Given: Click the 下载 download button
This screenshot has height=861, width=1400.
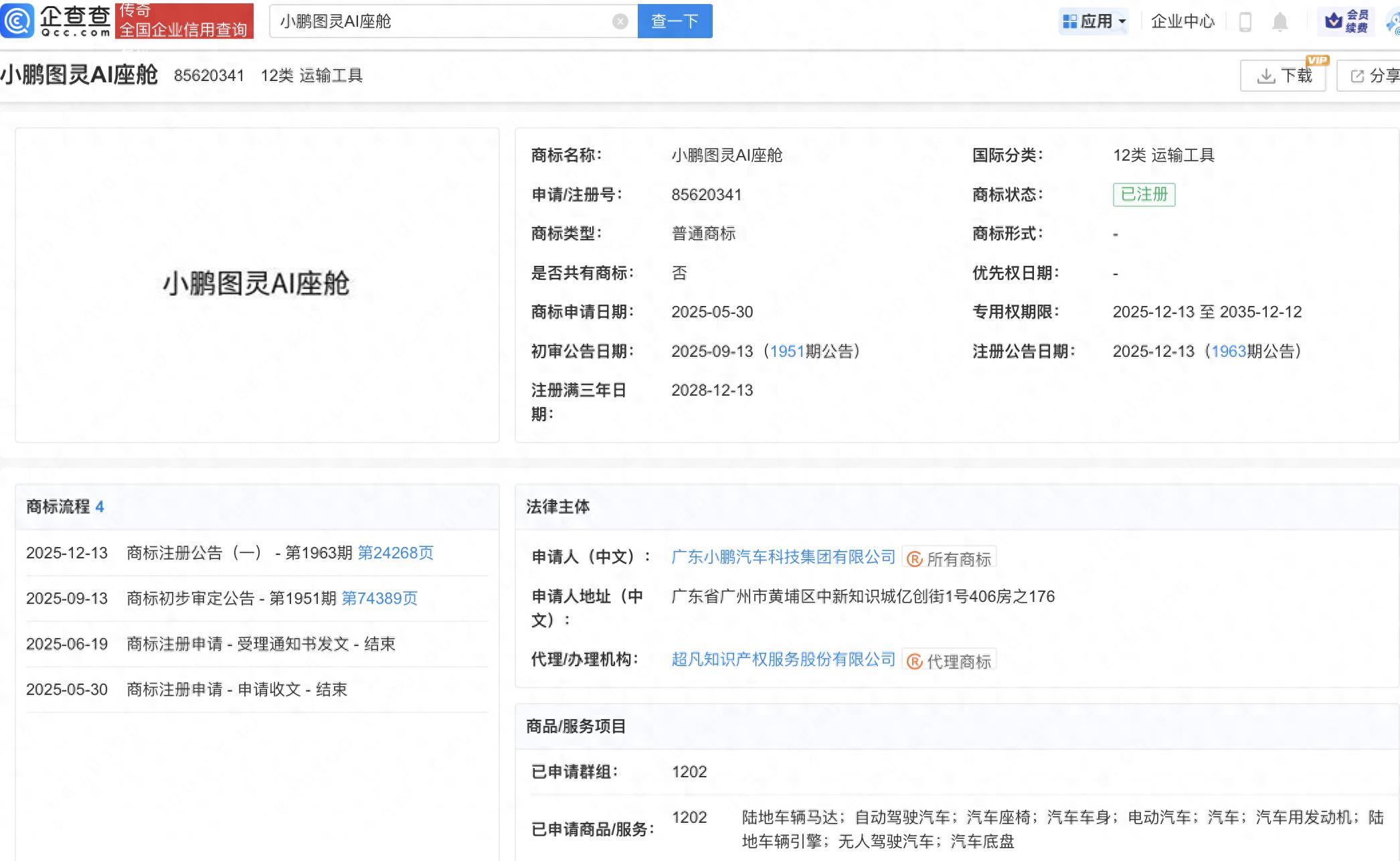Looking at the screenshot, I should [1283, 76].
